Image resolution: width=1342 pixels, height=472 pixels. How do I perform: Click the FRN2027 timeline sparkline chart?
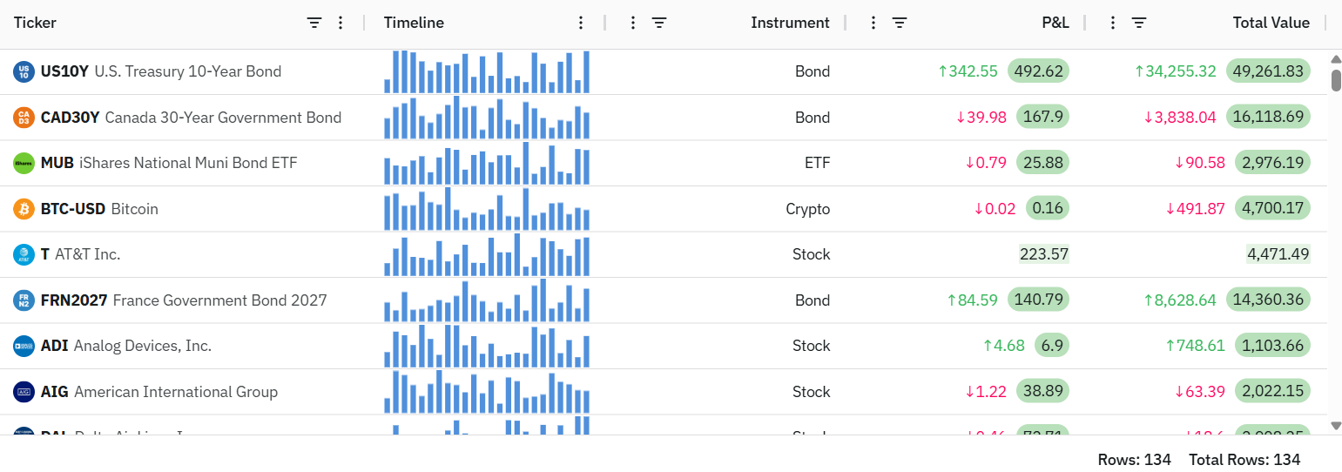(x=487, y=301)
